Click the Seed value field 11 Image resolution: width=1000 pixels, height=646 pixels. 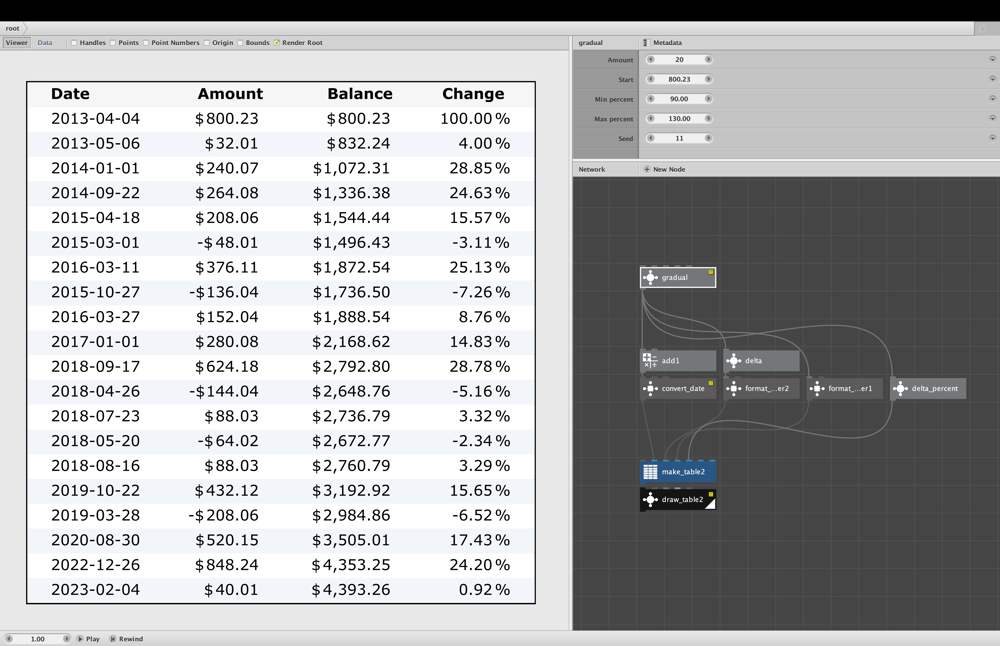click(679, 138)
